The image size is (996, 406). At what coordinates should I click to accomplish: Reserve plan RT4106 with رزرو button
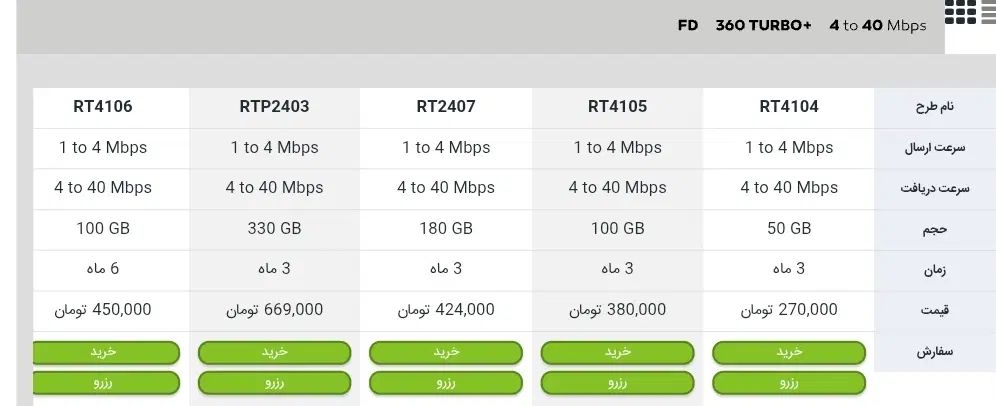tap(106, 383)
